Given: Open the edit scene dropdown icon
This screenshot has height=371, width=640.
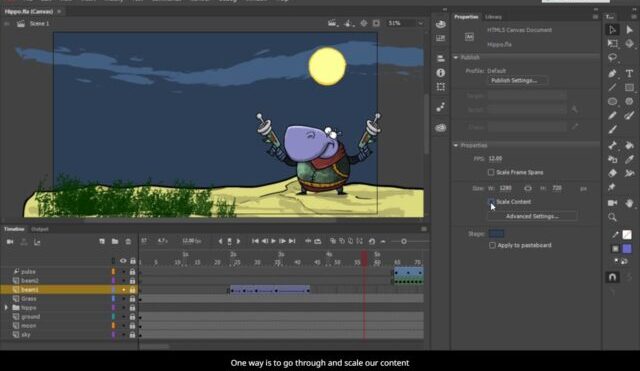Looking at the screenshot, I should point(333,23).
